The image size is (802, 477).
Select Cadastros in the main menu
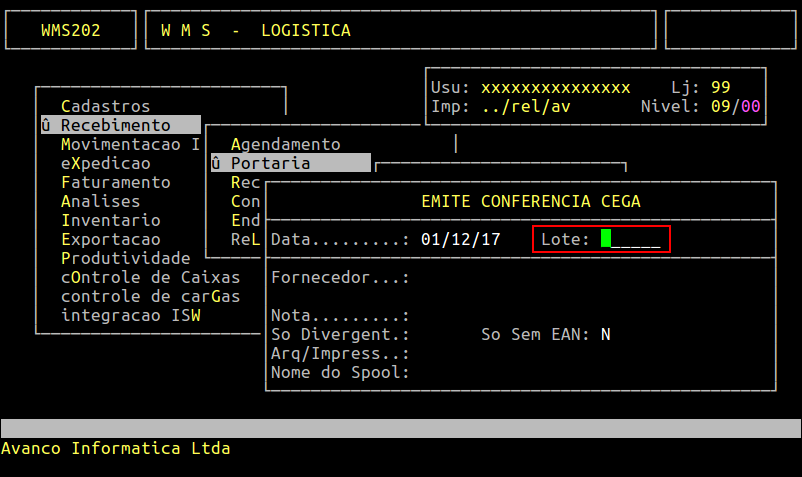tap(105, 106)
